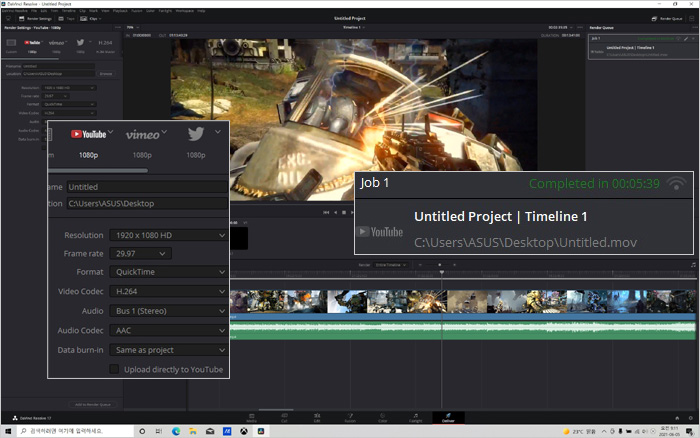Screen dimensions: 700x438
Task: Open the Windows notification center icon
Action: [690, 431]
